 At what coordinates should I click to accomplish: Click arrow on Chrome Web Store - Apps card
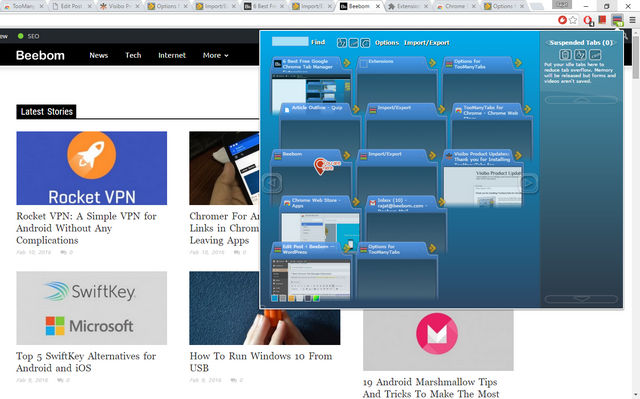click(x=356, y=202)
